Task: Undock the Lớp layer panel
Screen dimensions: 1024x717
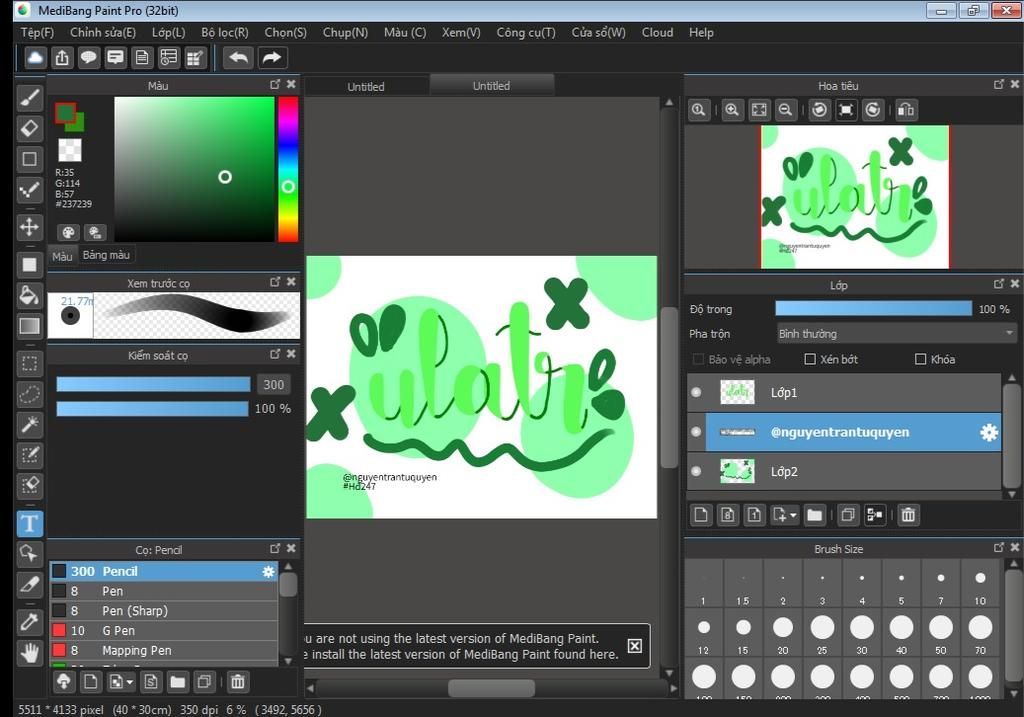Action: 999,283
